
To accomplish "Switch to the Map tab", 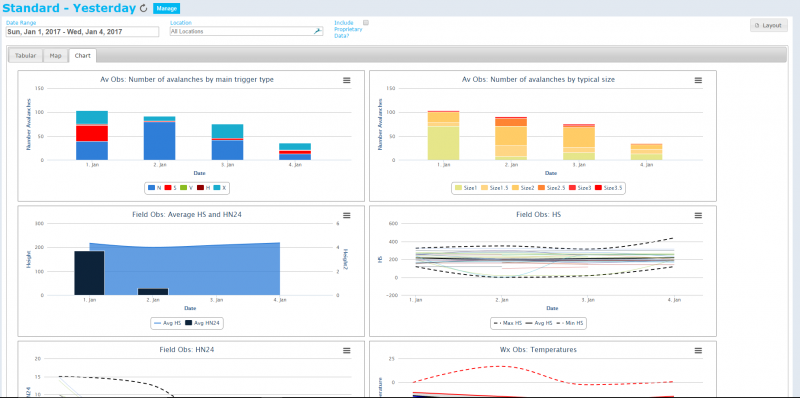I will click(56, 56).
